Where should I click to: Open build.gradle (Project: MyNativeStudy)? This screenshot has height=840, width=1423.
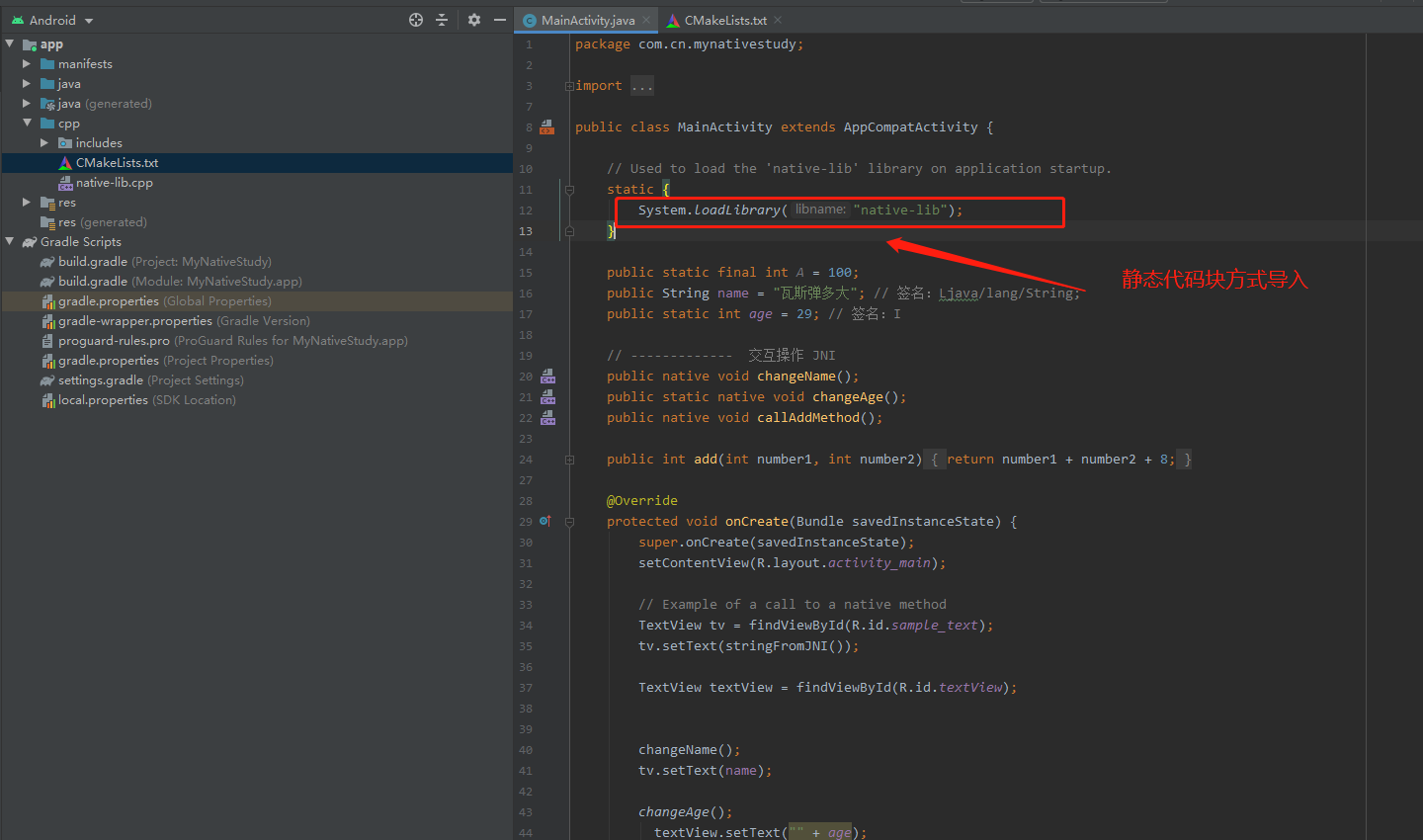[164, 262]
